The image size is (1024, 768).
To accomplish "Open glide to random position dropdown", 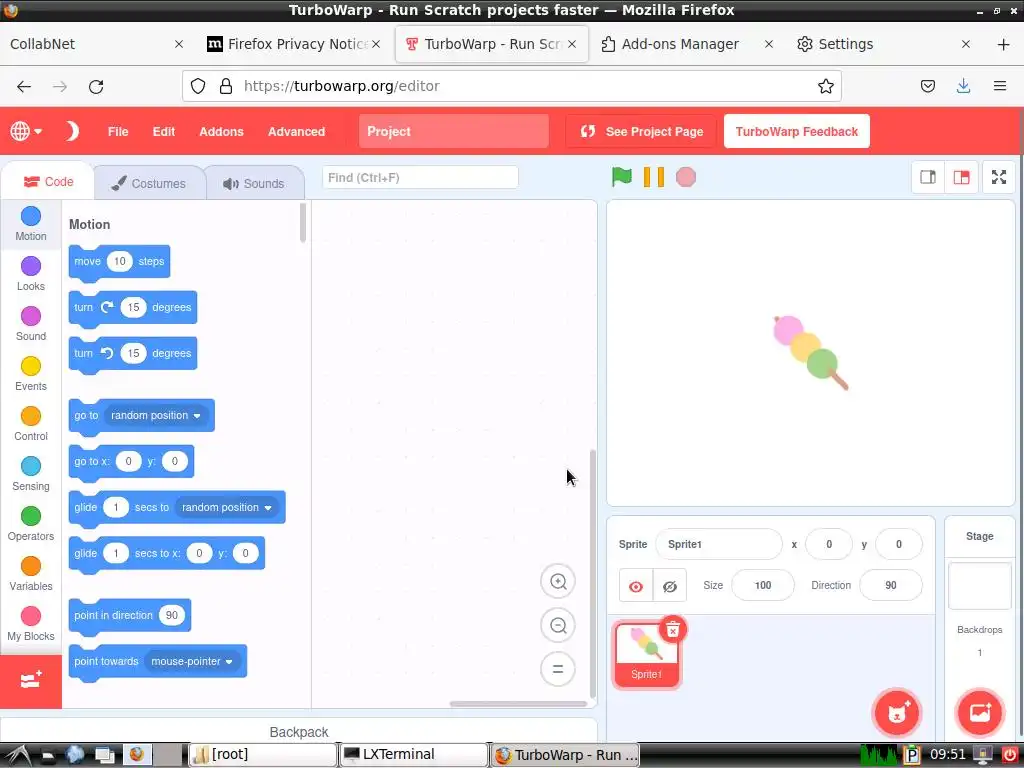I will [227, 507].
